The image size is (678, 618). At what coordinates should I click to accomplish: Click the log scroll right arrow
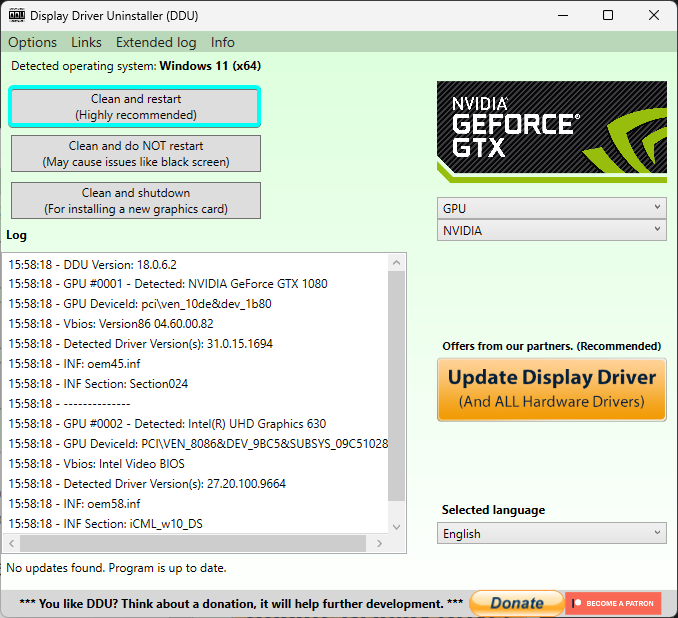pos(379,544)
